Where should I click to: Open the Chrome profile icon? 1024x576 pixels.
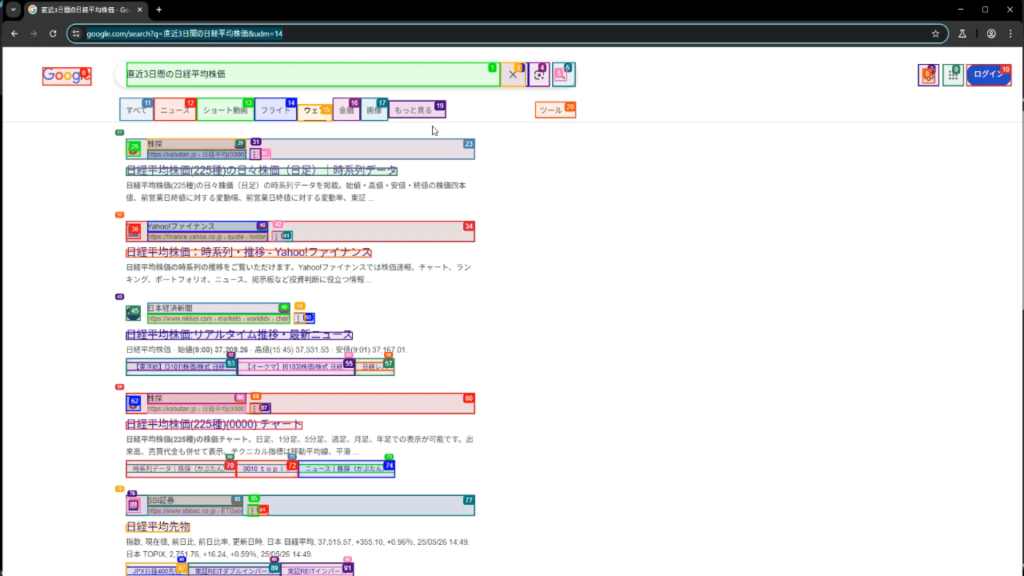(991, 33)
